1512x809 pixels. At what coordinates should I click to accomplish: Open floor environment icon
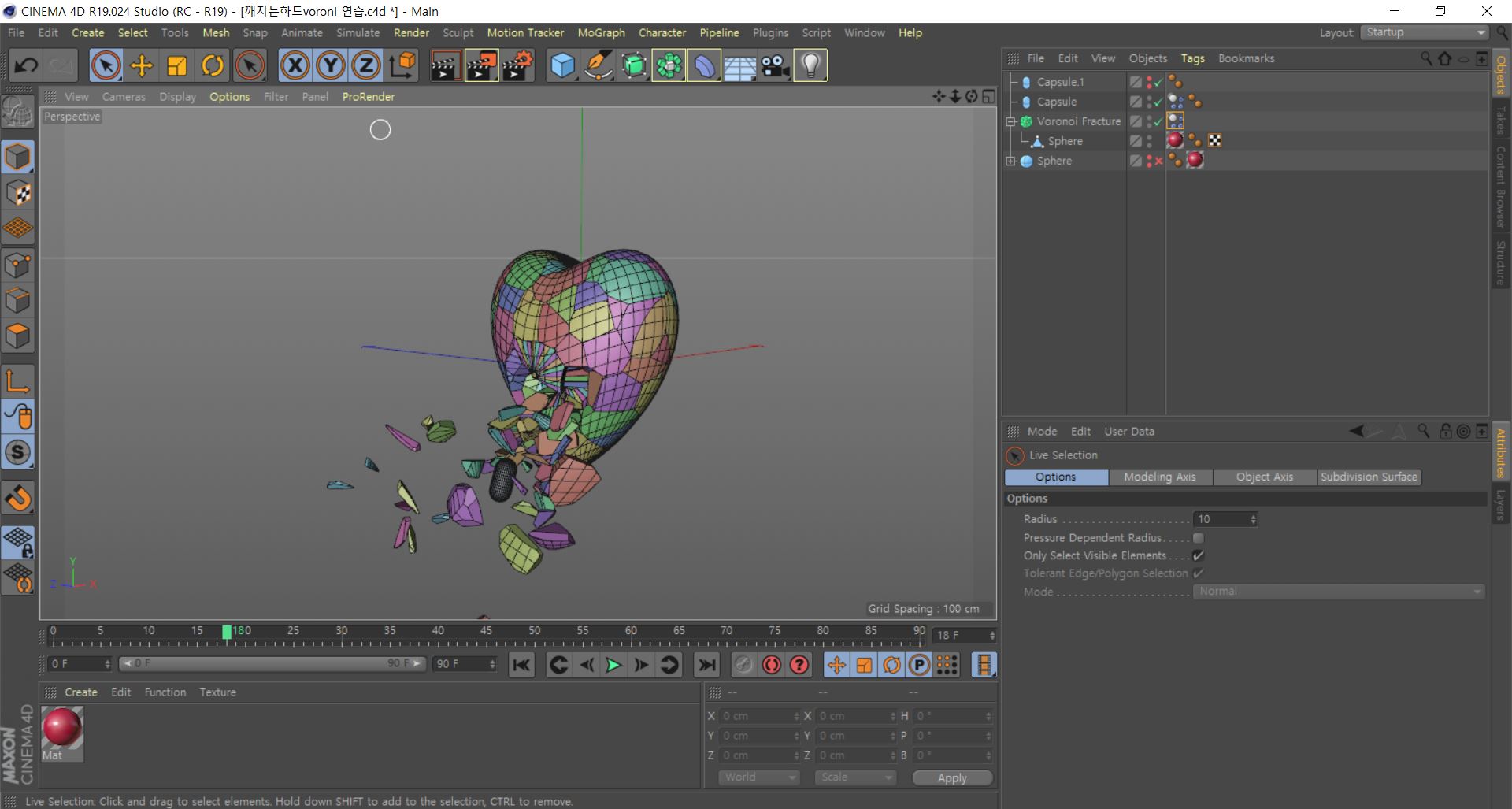point(739,65)
